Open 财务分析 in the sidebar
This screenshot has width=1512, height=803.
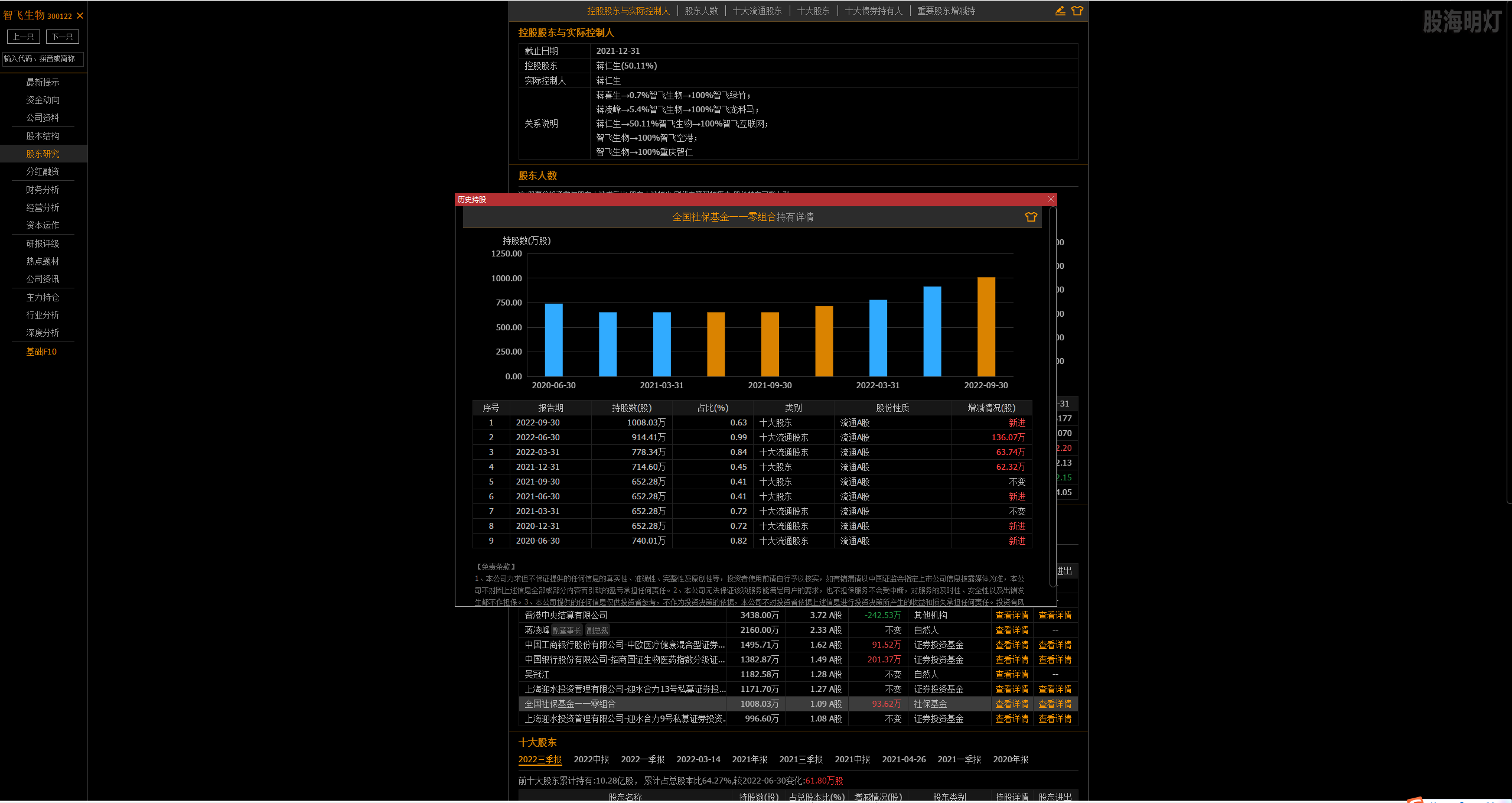(x=43, y=190)
